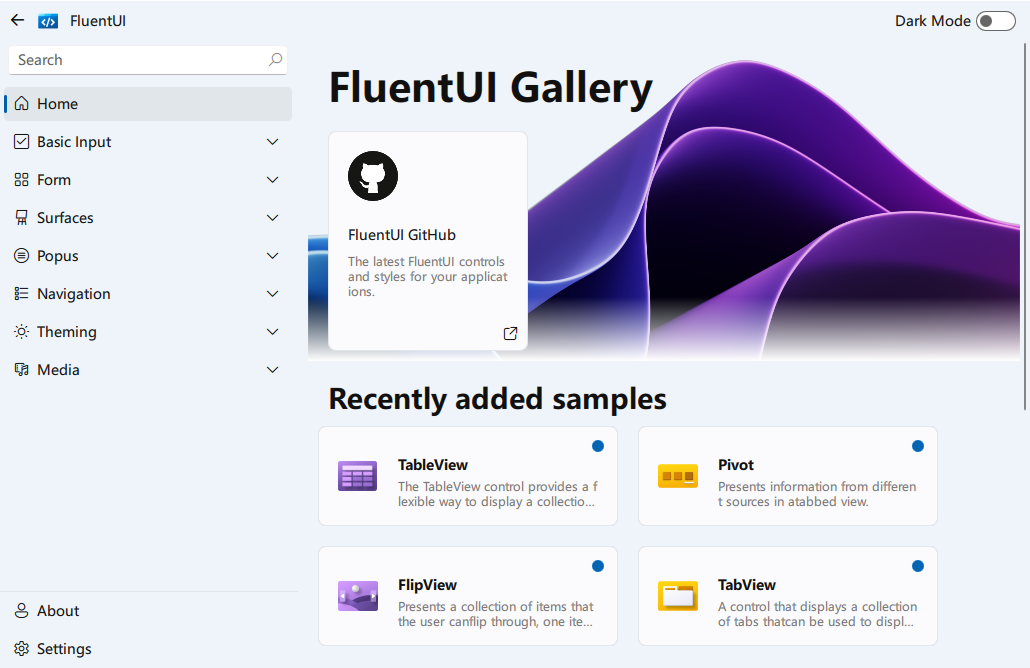Click the blue dot on Pivot card

(918, 446)
